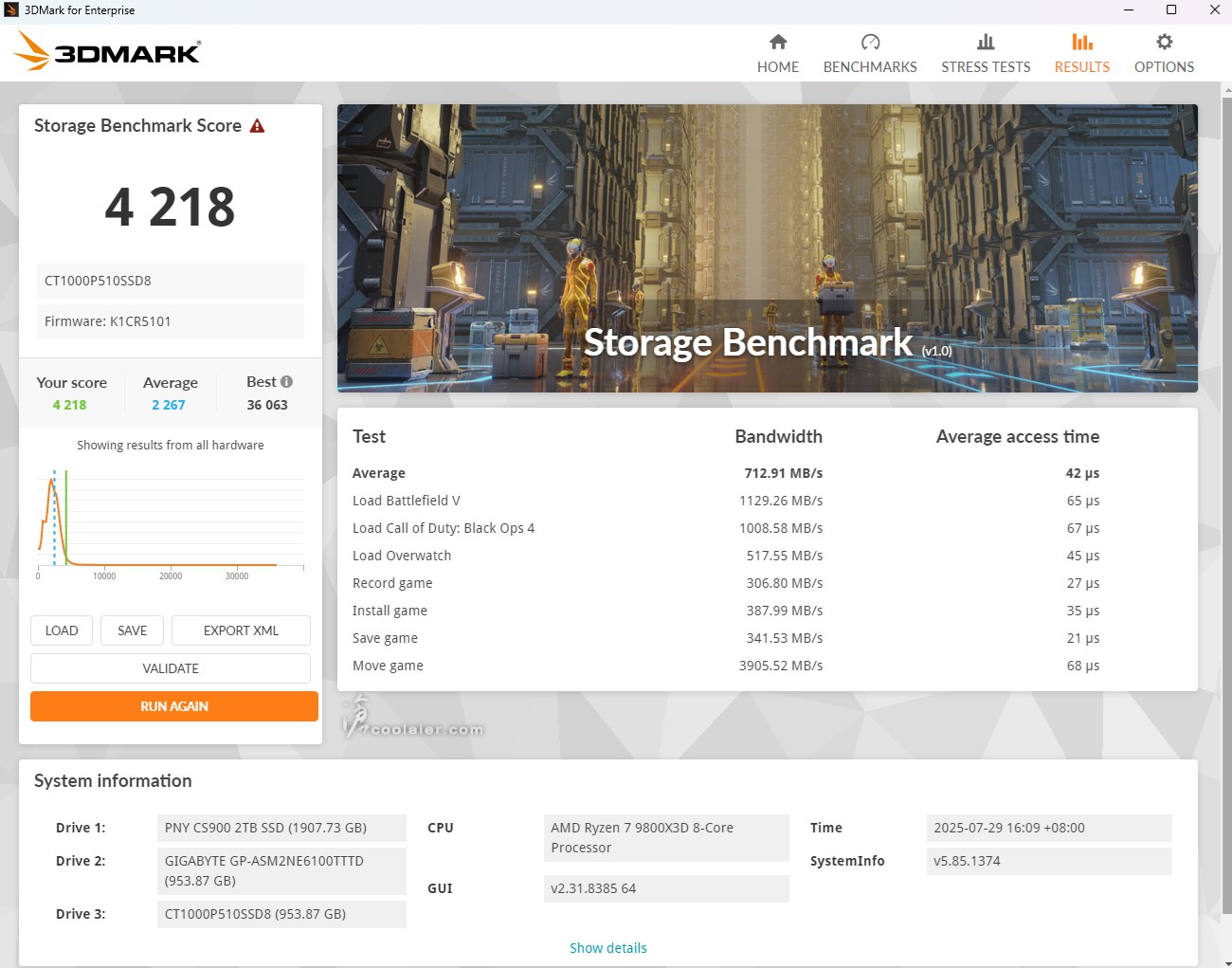
Task: Click the Install game row
Action: (x=726, y=611)
